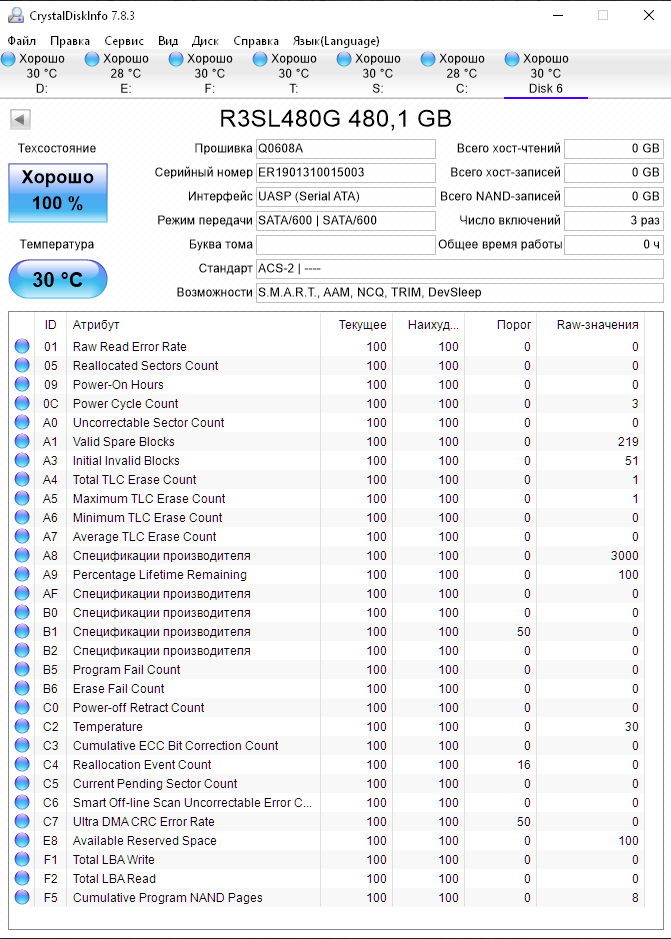Click the Текущее column header

(356, 325)
